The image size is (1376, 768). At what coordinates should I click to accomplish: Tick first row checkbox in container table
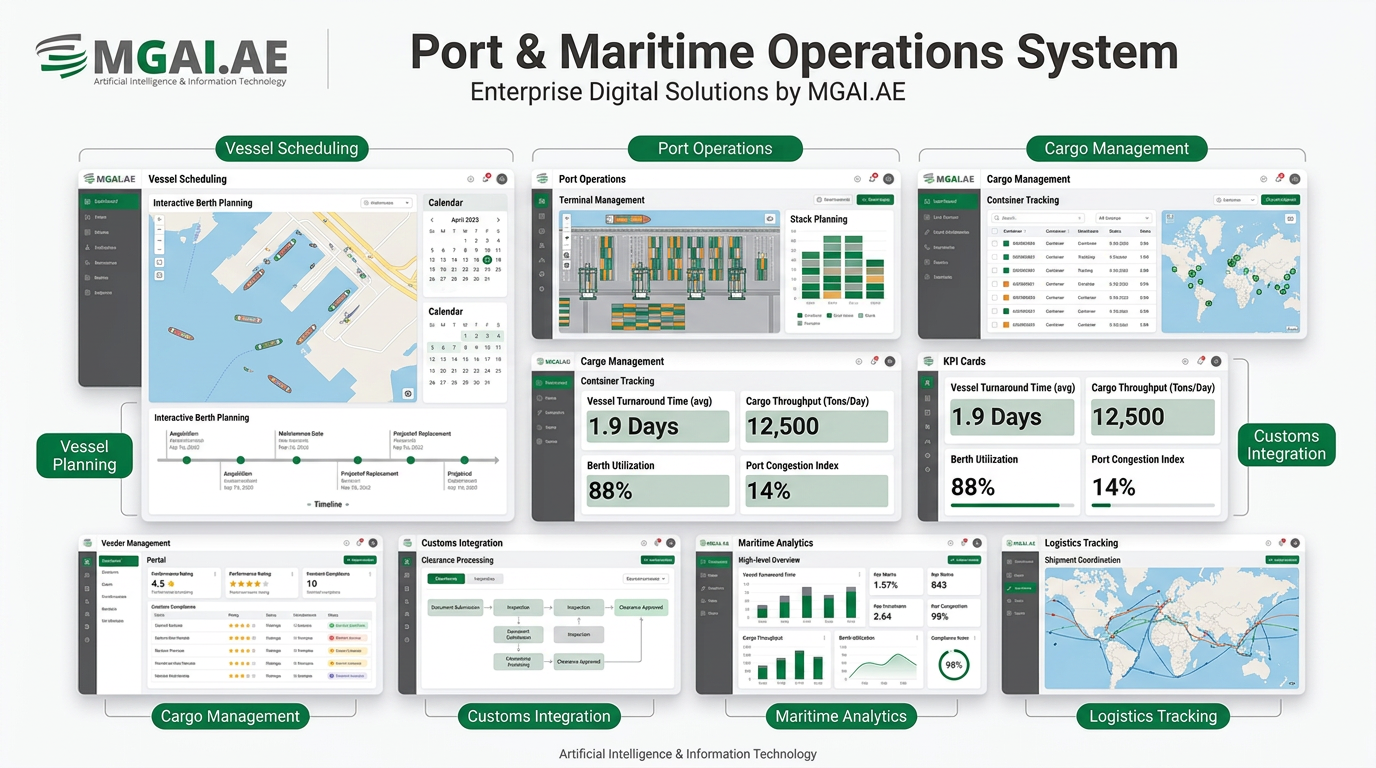pyautogui.click(x=994, y=243)
